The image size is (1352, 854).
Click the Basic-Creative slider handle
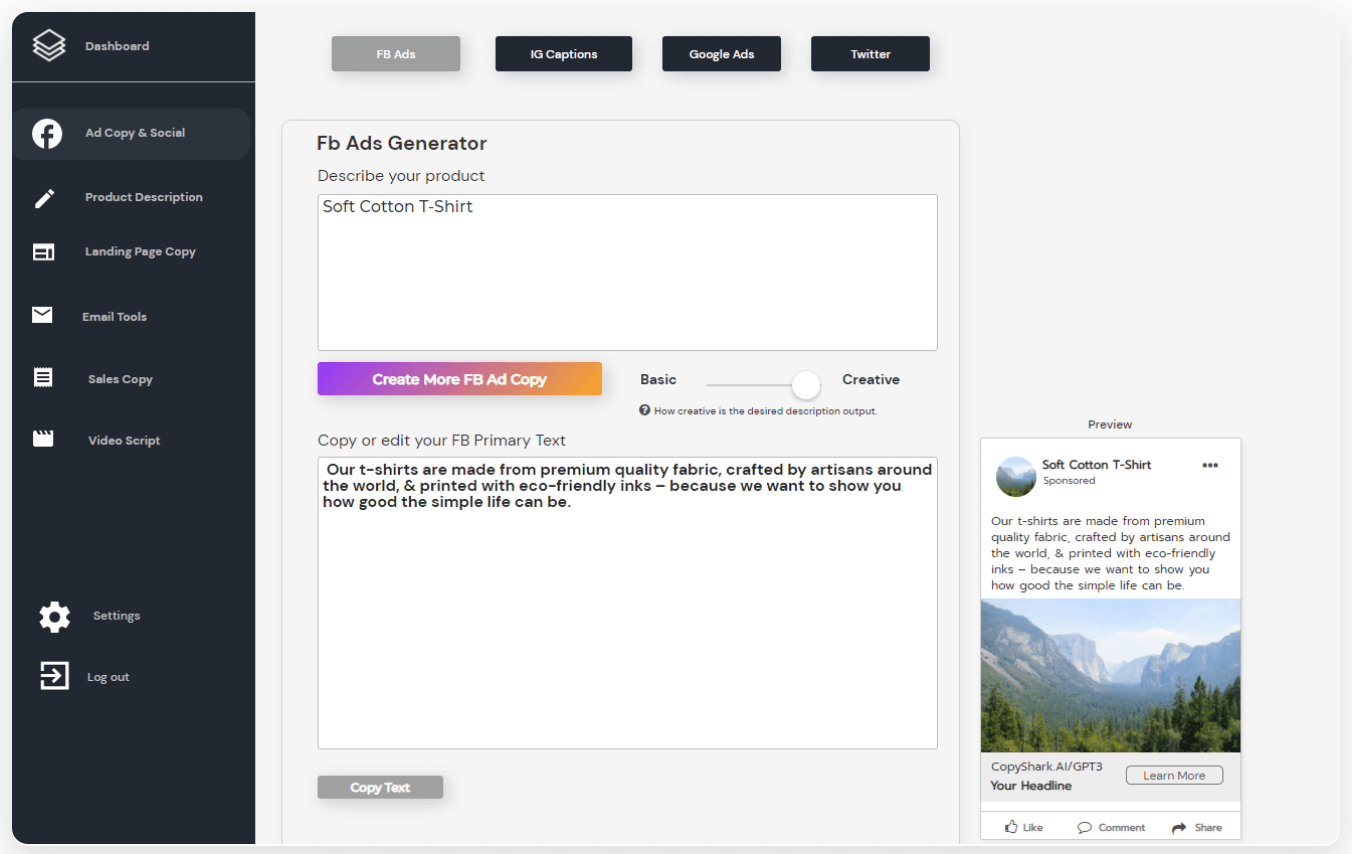click(x=805, y=384)
